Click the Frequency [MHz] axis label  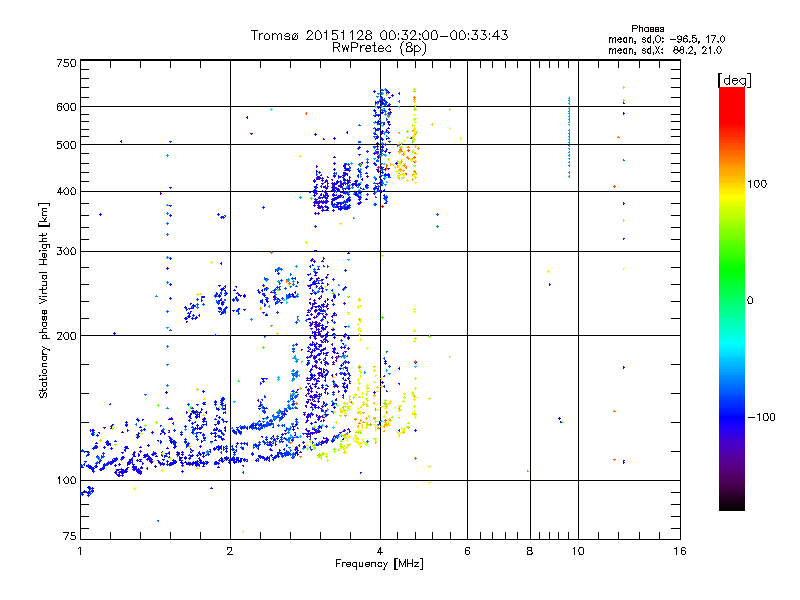click(379, 564)
